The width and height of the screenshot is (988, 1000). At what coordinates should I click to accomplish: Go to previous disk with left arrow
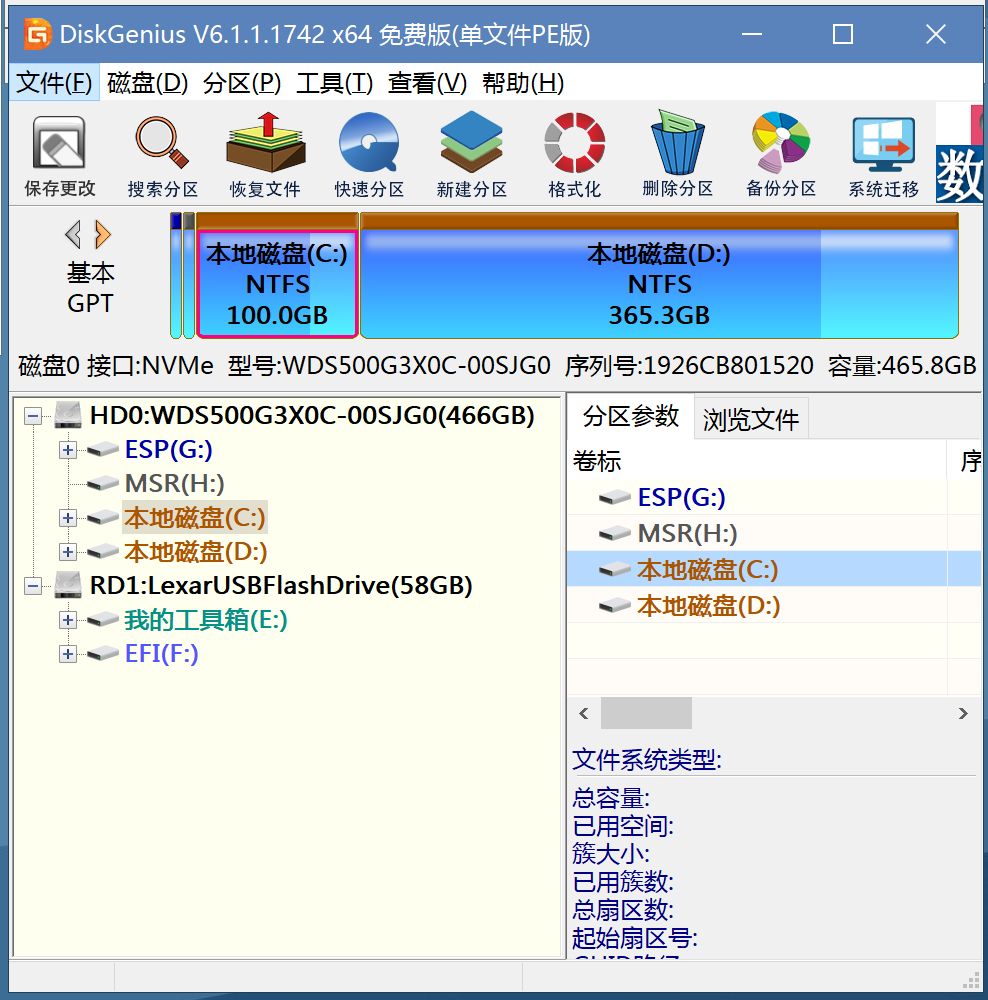73,235
